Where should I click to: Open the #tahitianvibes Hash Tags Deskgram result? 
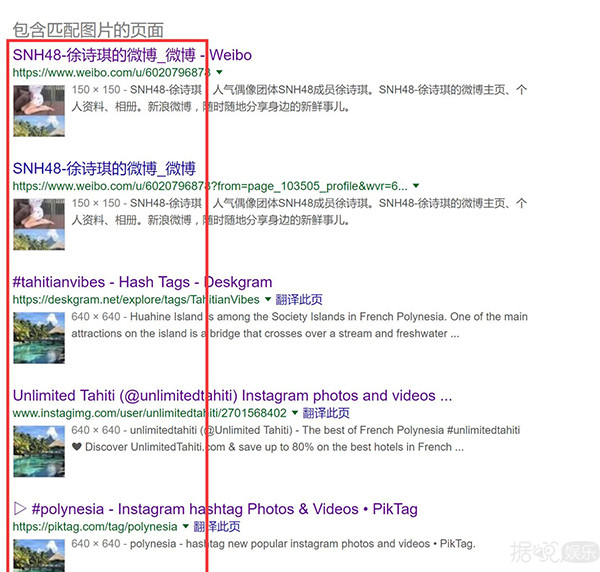click(x=142, y=282)
